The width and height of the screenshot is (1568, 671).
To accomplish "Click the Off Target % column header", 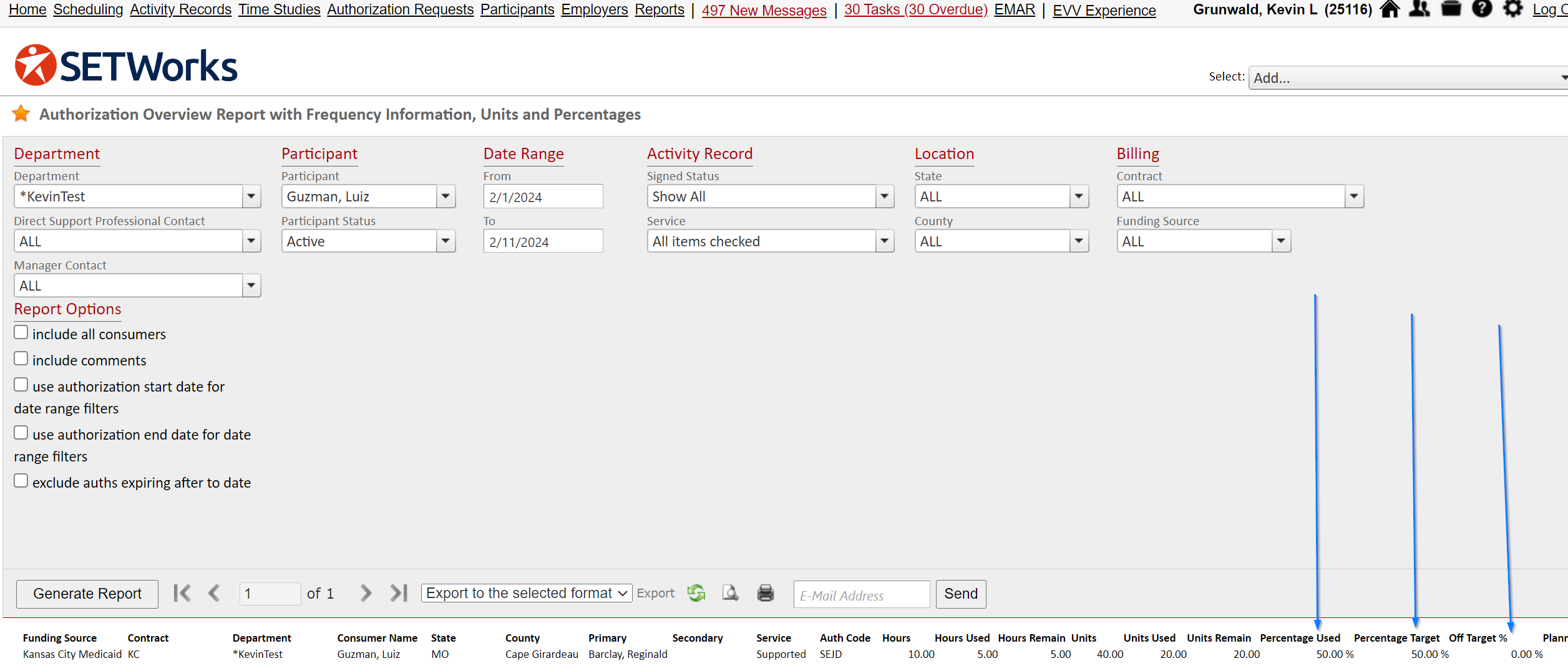I will pos(1478,638).
